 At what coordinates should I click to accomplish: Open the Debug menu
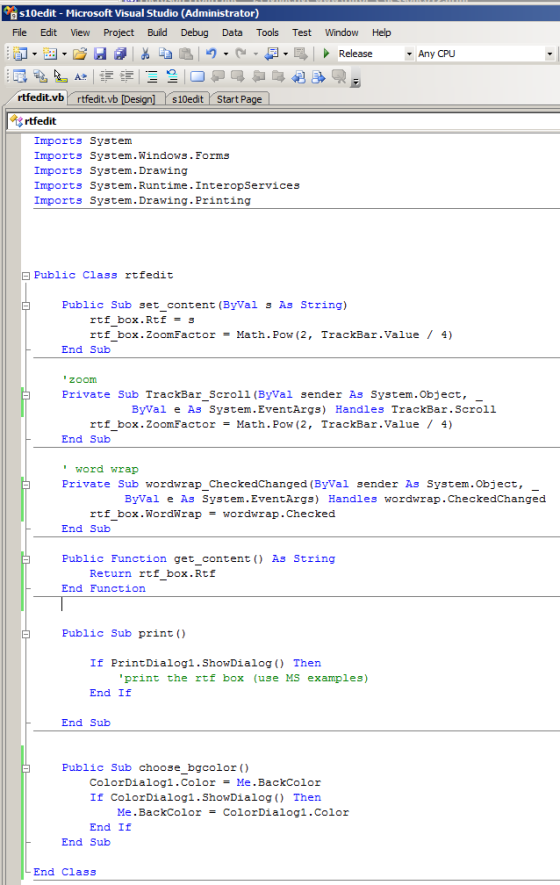pyautogui.click(x=194, y=33)
